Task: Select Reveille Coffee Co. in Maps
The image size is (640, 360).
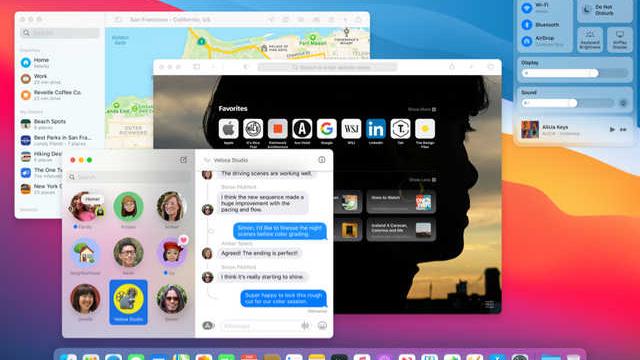Action: 60,95
